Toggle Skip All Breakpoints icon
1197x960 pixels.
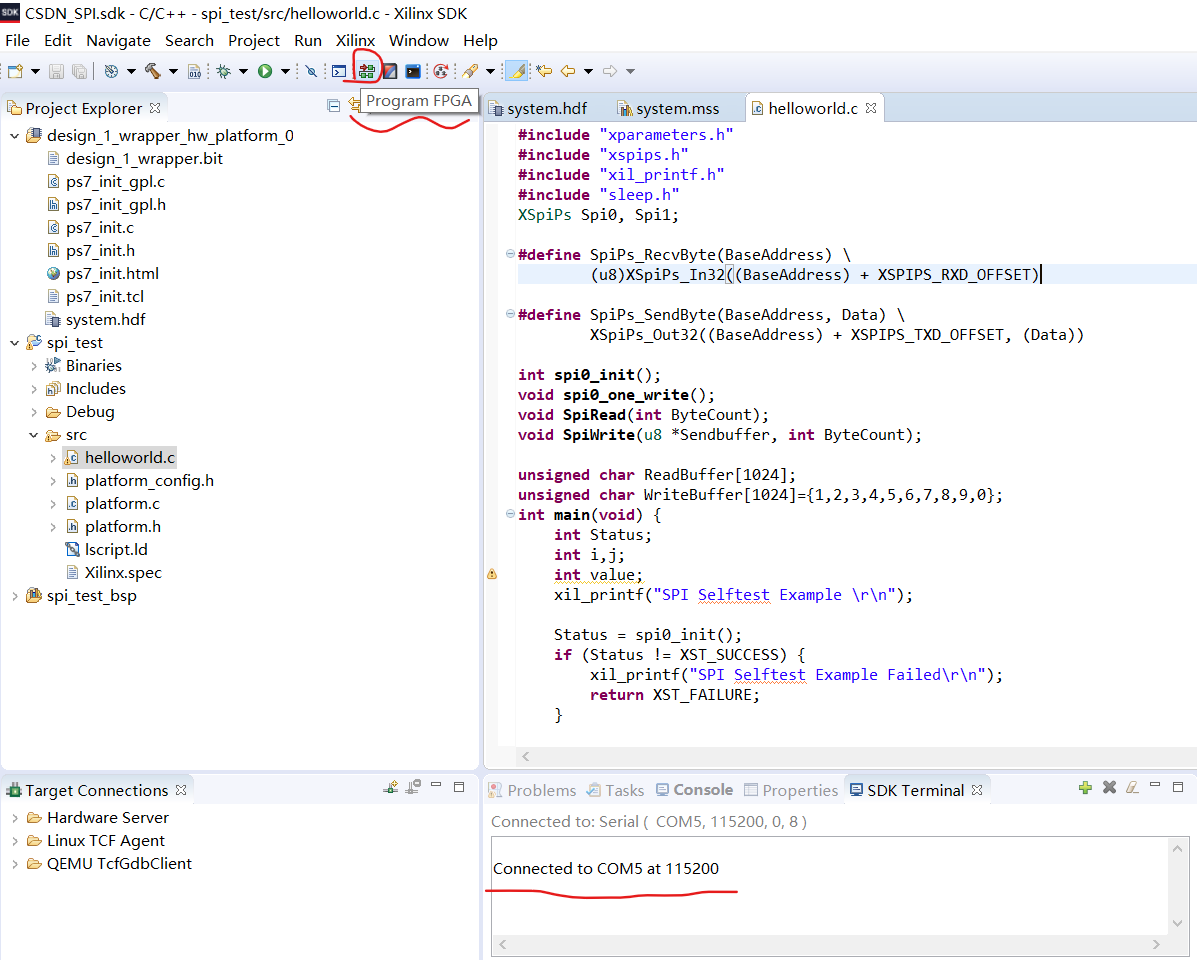[x=310, y=71]
